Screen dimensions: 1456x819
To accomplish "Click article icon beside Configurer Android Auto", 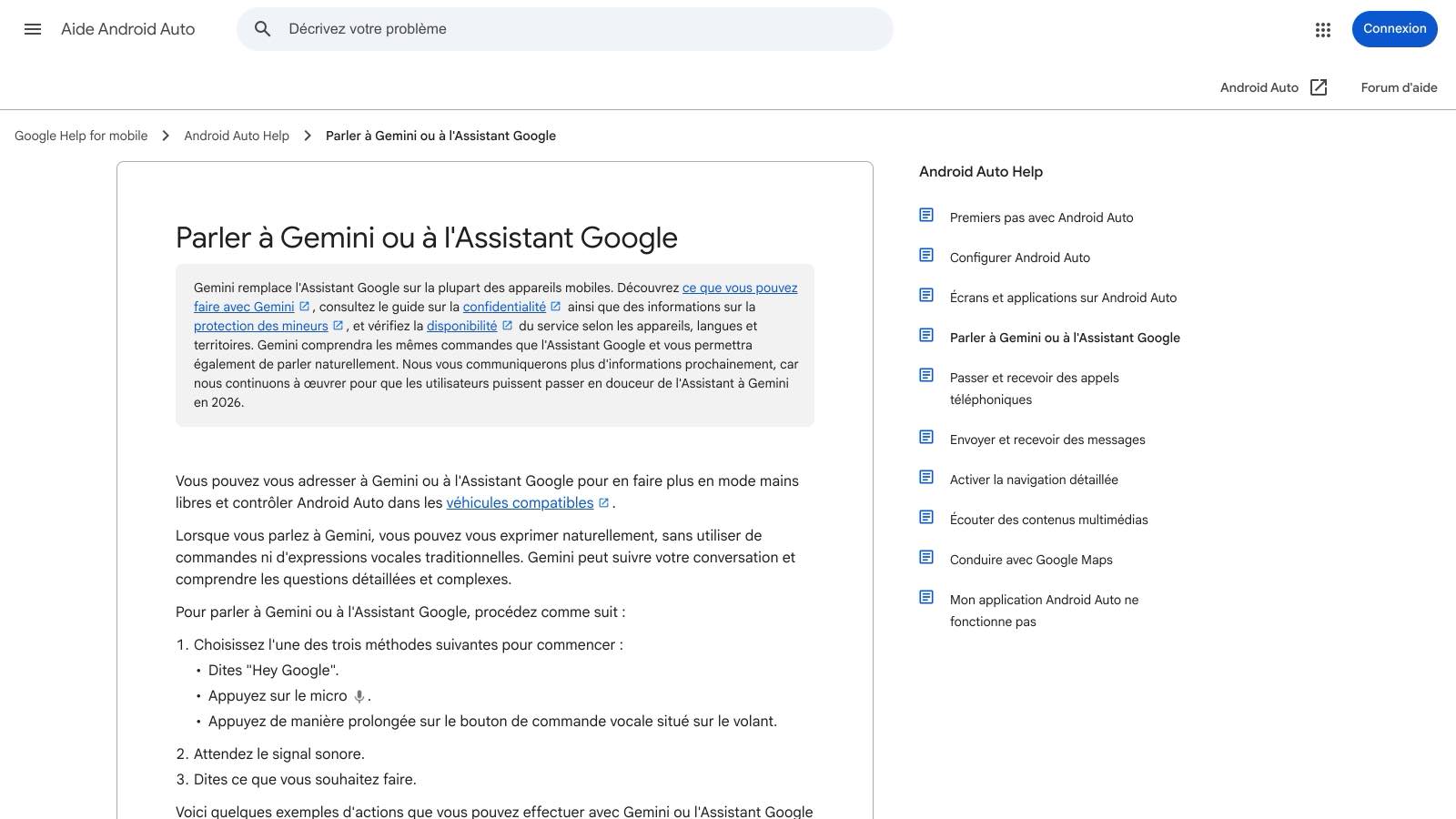I will (x=926, y=256).
